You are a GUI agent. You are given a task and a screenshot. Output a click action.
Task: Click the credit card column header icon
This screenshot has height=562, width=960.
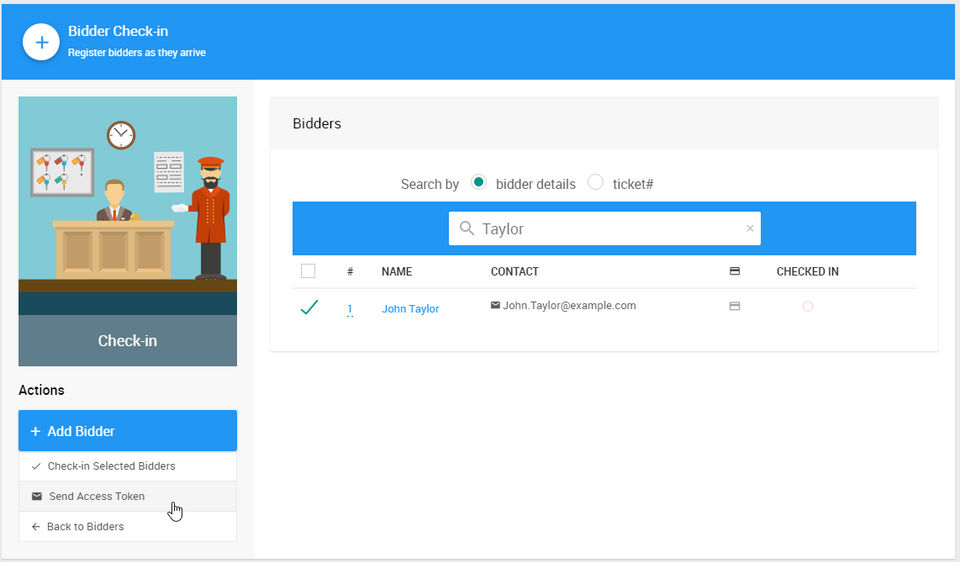[x=735, y=271]
